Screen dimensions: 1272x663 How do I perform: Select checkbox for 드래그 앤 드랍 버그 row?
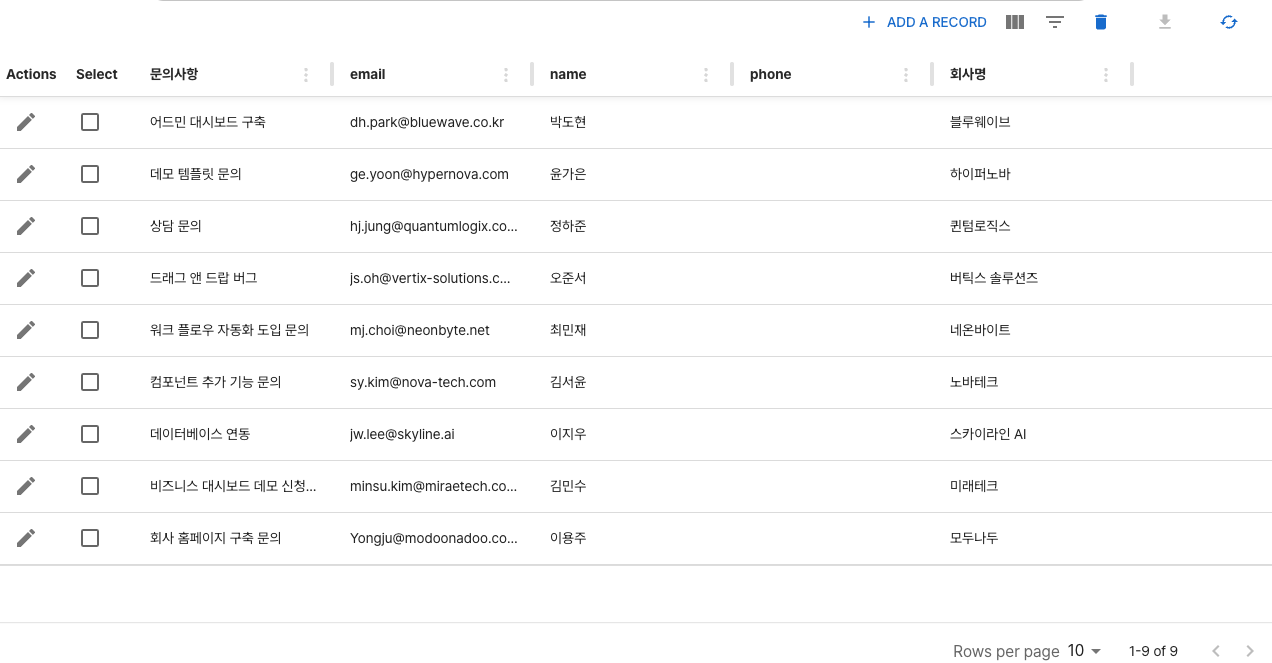pyautogui.click(x=90, y=278)
